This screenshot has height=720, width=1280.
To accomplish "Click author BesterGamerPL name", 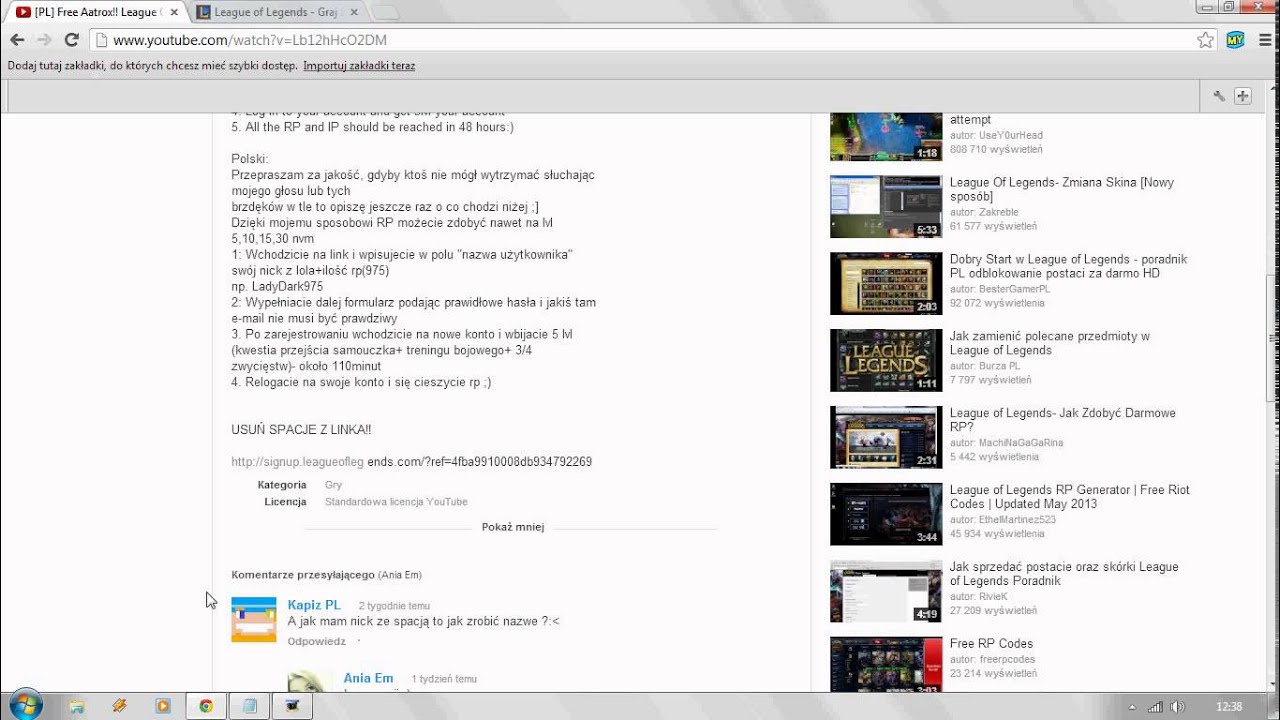I will [x=1014, y=289].
